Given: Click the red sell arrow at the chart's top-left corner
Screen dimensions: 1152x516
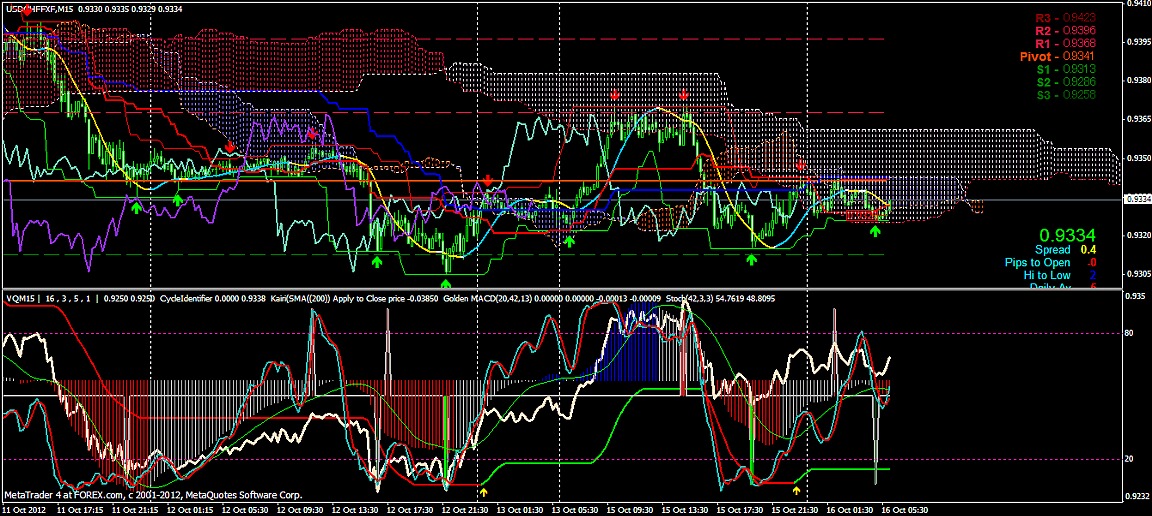Looking at the screenshot, I should tap(28, 10).
